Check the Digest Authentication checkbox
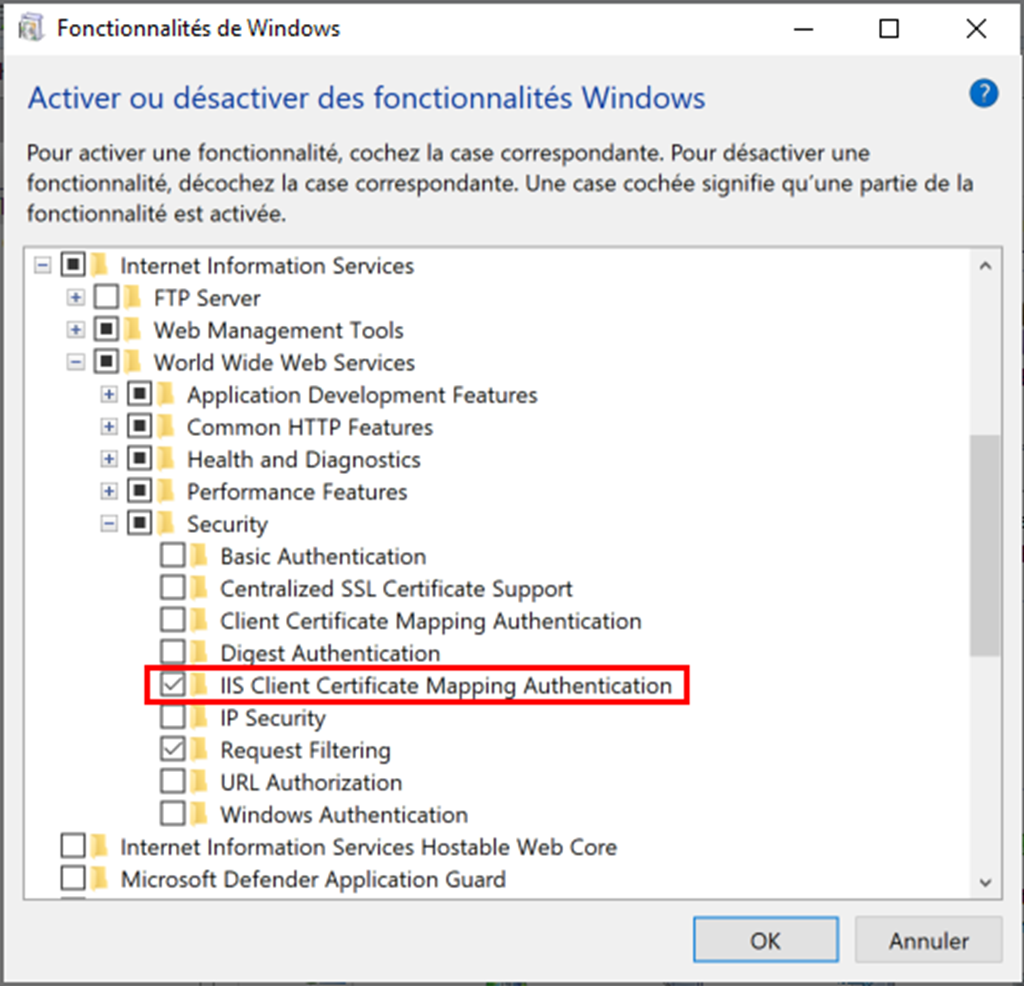The height and width of the screenshot is (986, 1024). [172, 653]
